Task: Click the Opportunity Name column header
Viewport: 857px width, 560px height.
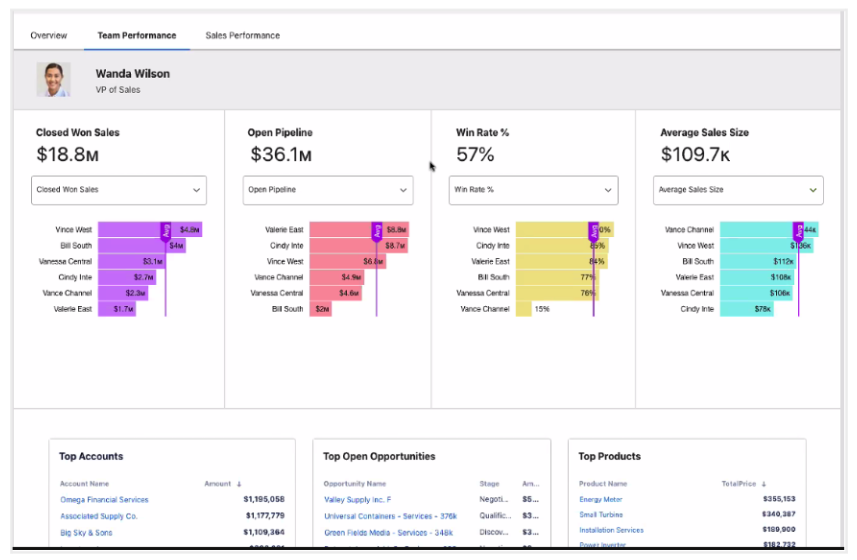Action: coord(355,484)
